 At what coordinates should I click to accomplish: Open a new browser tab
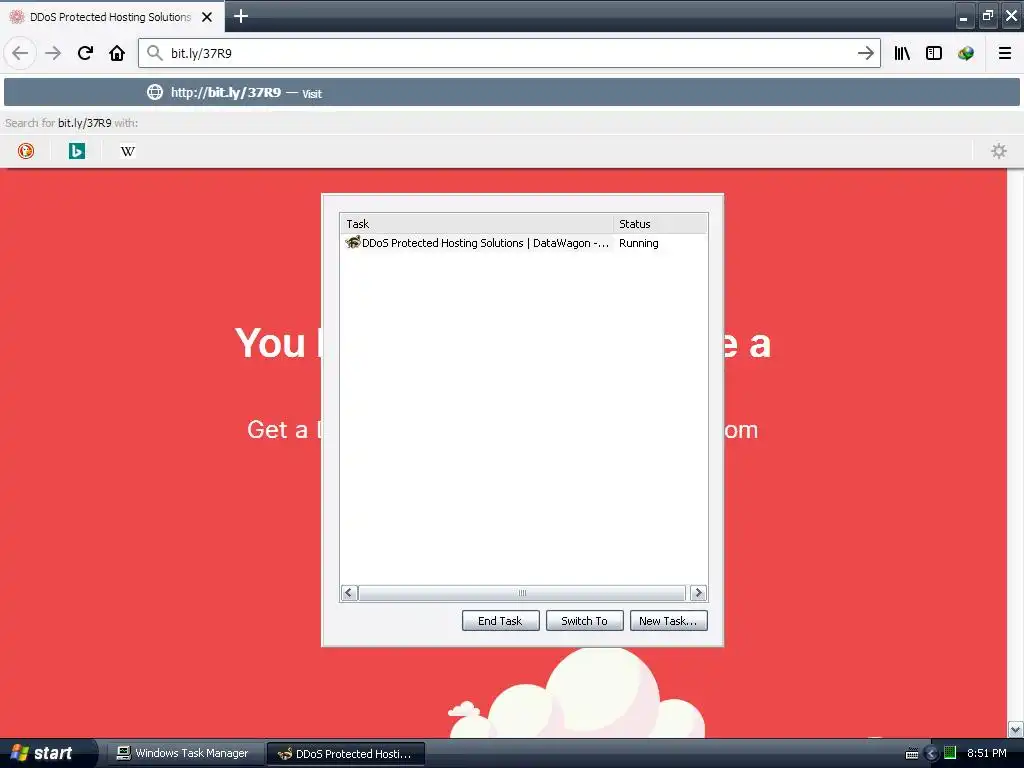pyautogui.click(x=240, y=16)
